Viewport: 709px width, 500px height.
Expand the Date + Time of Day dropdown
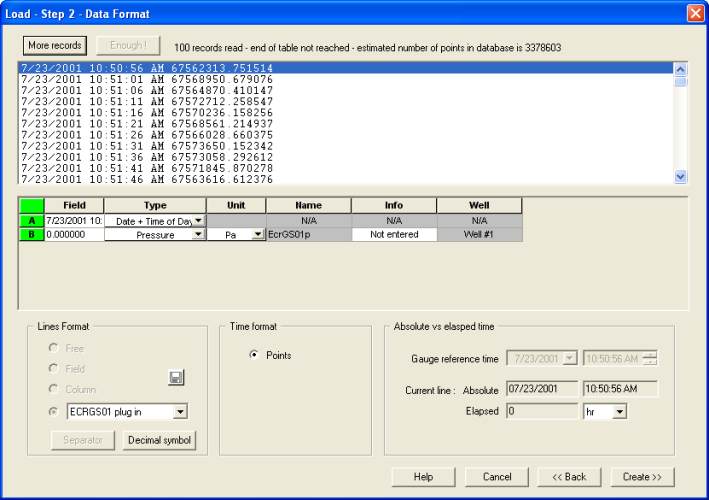click(x=198, y=220)
